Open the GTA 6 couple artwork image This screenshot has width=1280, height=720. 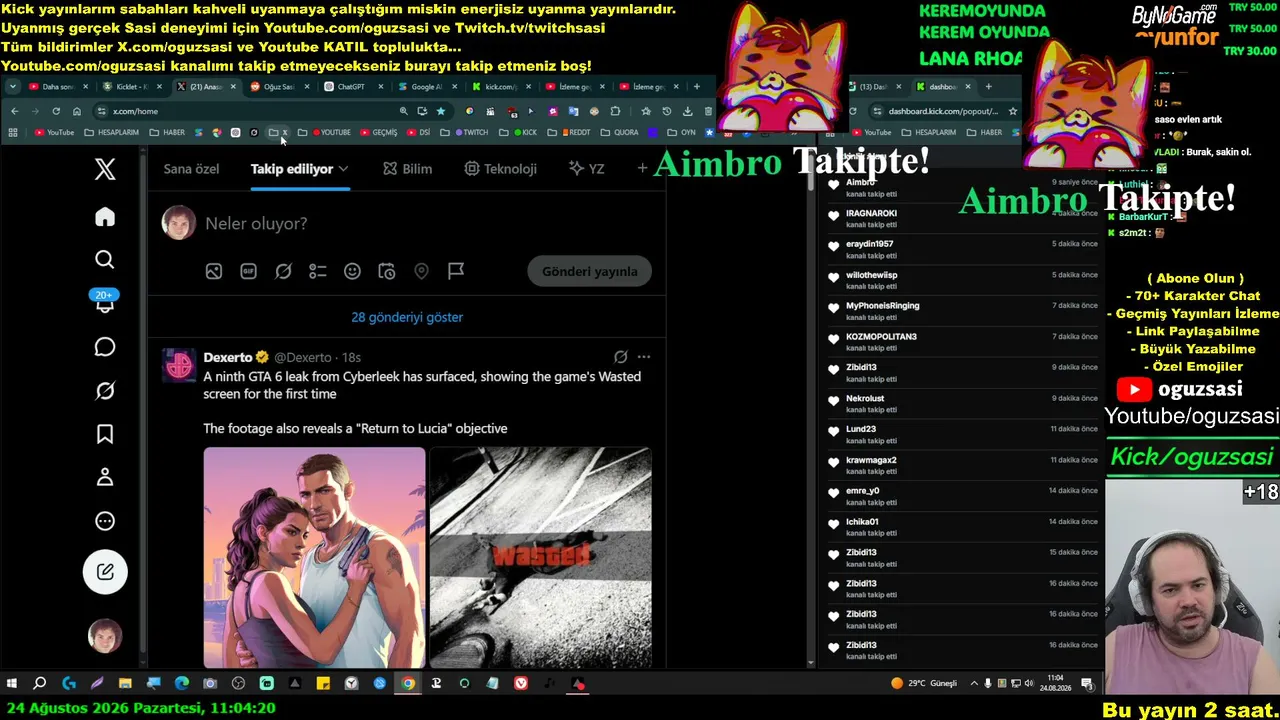click(x=315, y=557)
